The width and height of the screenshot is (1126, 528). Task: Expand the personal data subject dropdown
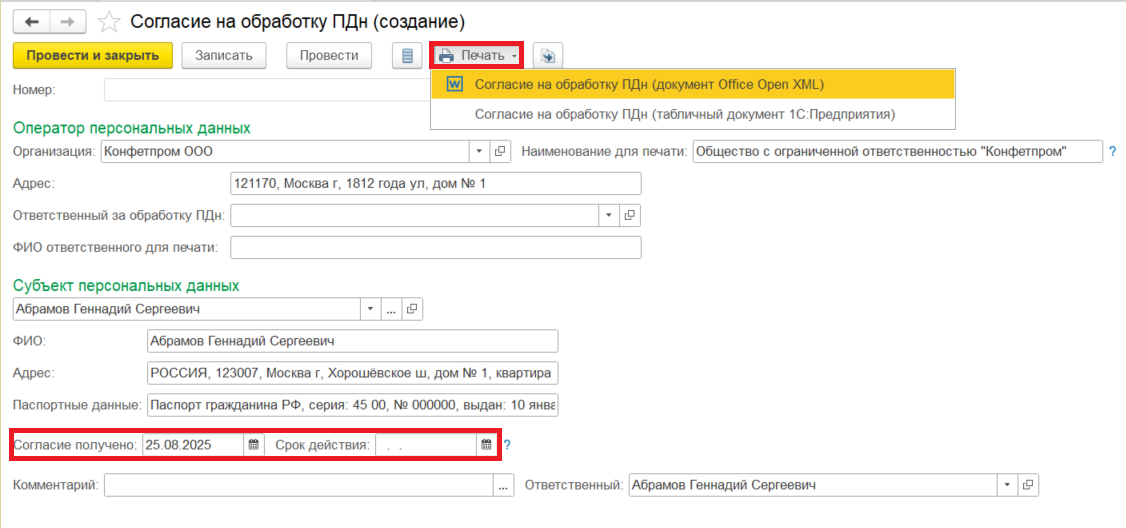370,309
